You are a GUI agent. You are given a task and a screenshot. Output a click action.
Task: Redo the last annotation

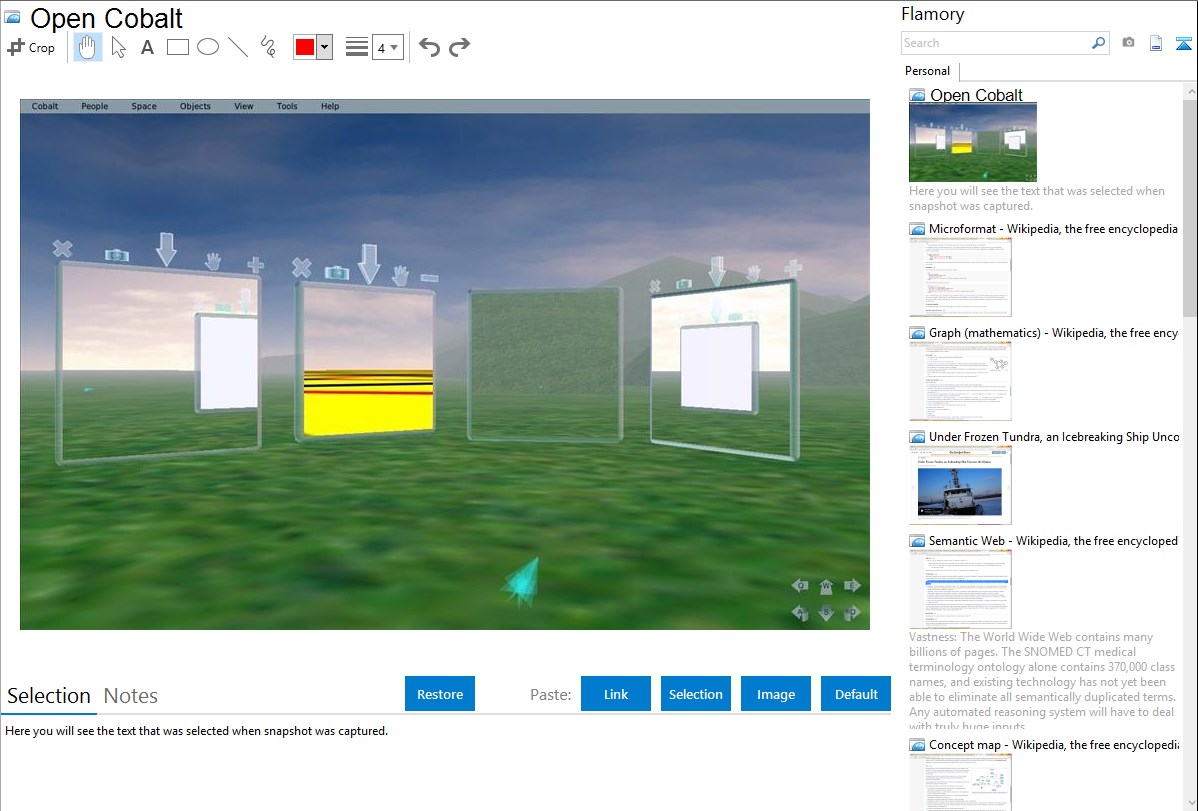click(459, 47)
